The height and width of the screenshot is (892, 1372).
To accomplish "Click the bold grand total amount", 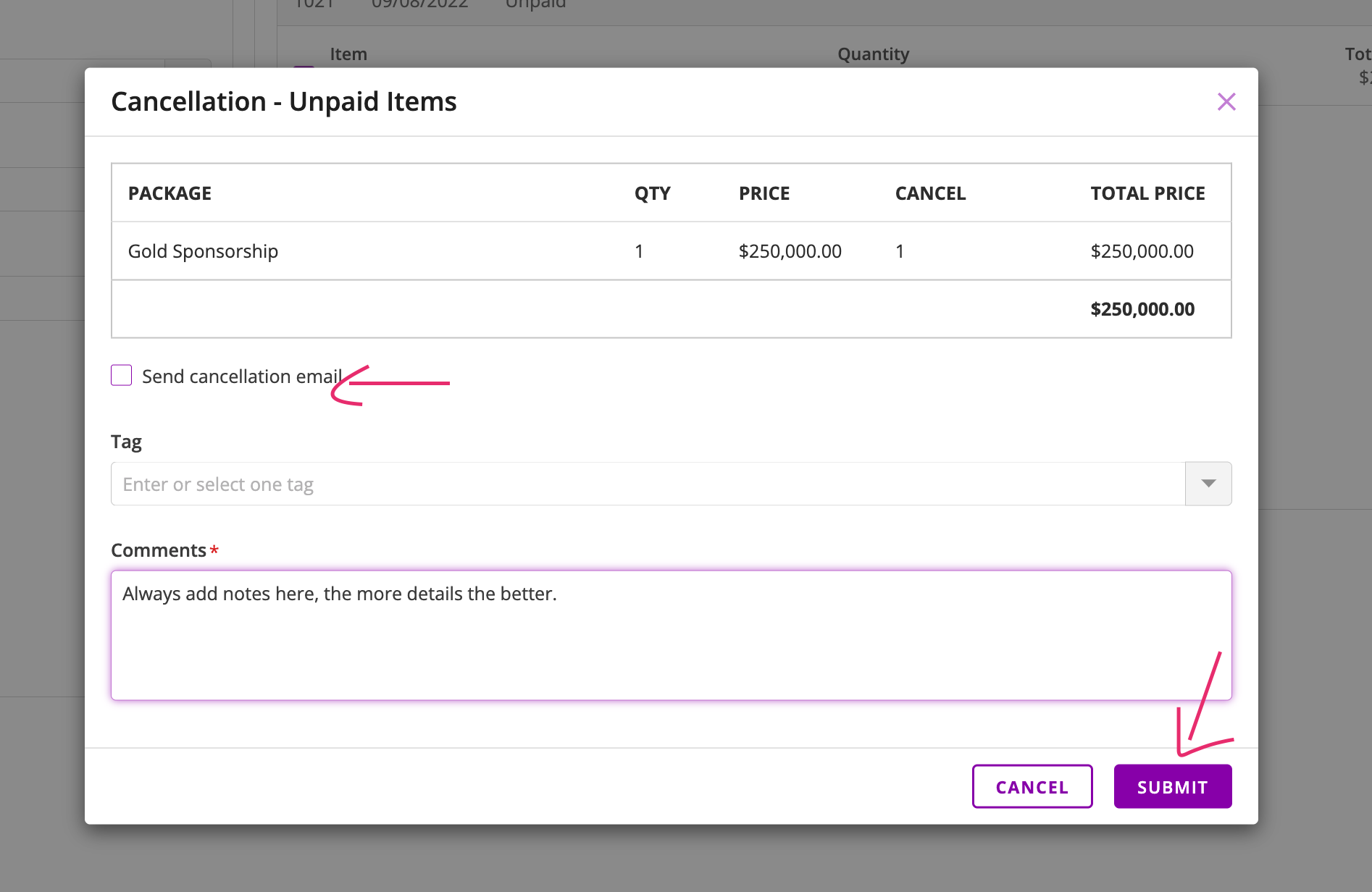I will click(x=1142, y=309).
